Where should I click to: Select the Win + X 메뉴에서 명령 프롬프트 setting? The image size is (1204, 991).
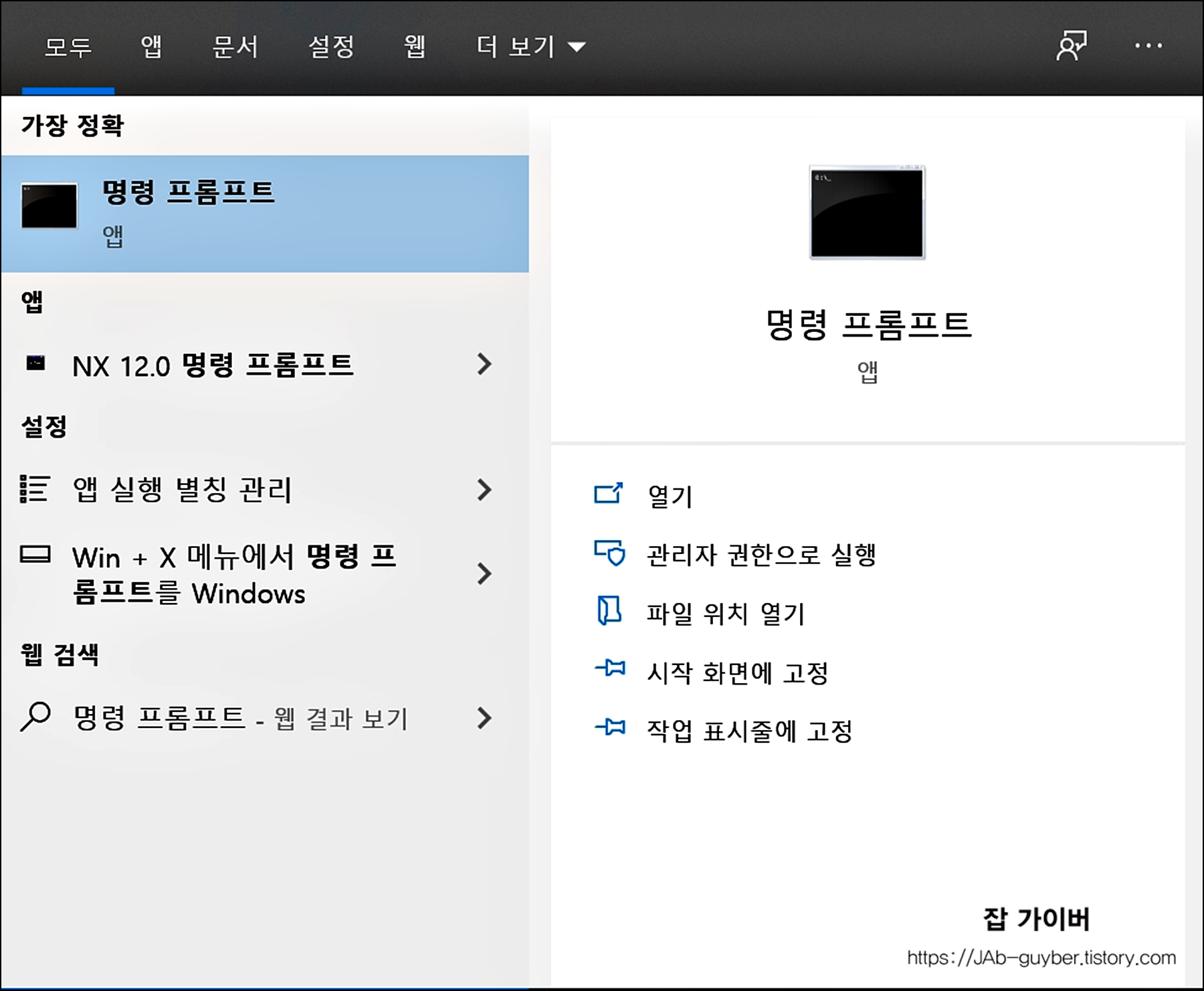coord(265,574)
